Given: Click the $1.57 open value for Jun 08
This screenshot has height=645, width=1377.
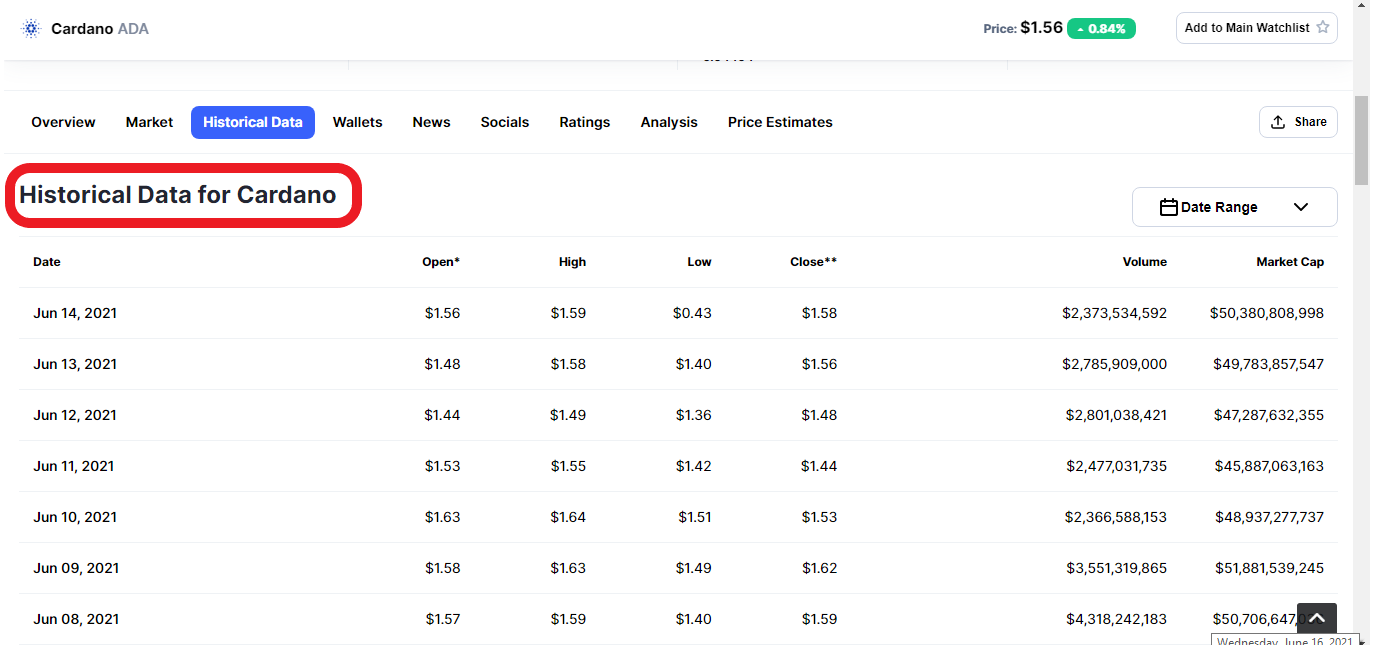Looking at the screenshot, I should [443, 619].
